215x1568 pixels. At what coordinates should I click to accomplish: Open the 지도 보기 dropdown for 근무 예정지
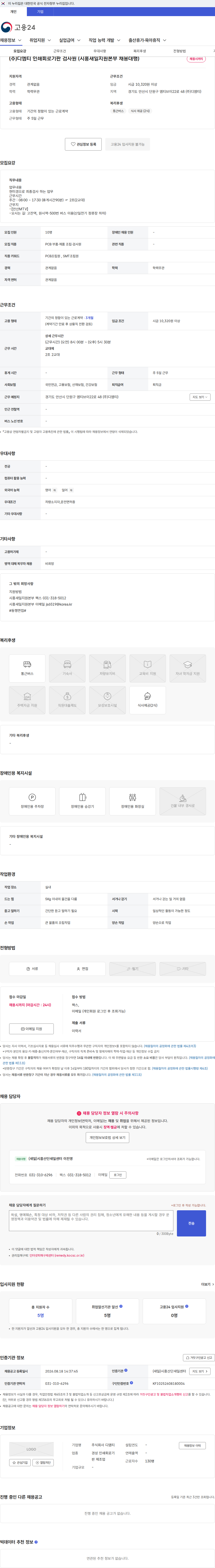tap(200, 397)
